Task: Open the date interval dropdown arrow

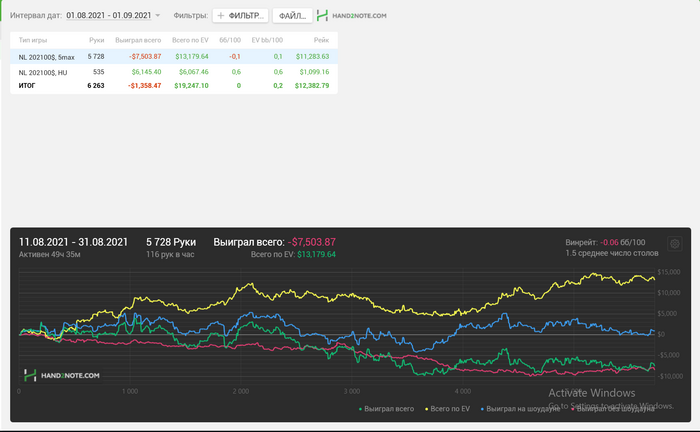Action: (x=158, y=16)
